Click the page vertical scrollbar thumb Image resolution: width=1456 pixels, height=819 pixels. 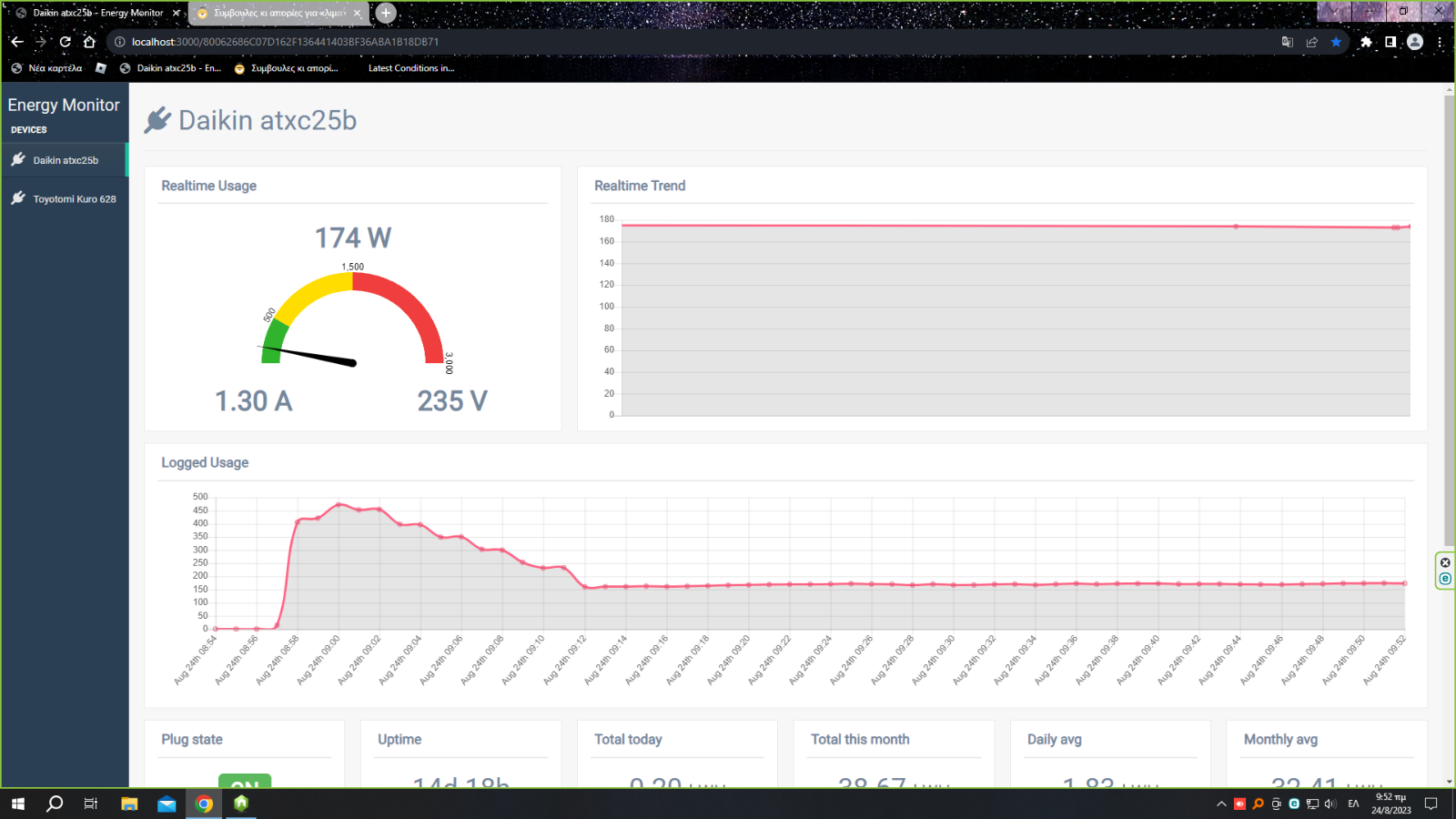click(x=1449, y=320)
